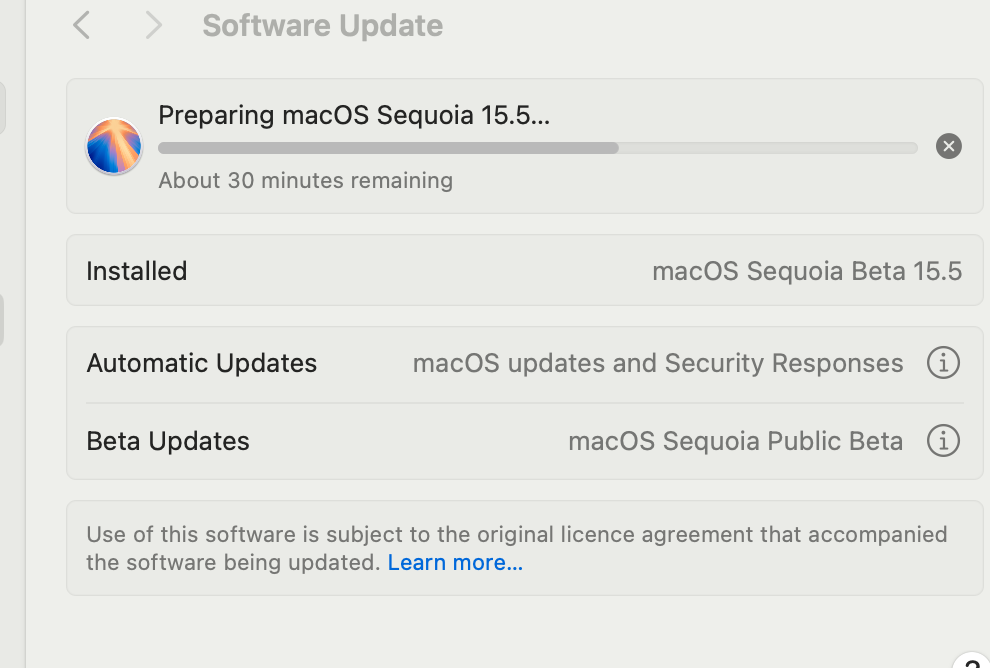Open Beta Updates info button
The height and width of the screenshot is (668, 990).
point(943,440)
